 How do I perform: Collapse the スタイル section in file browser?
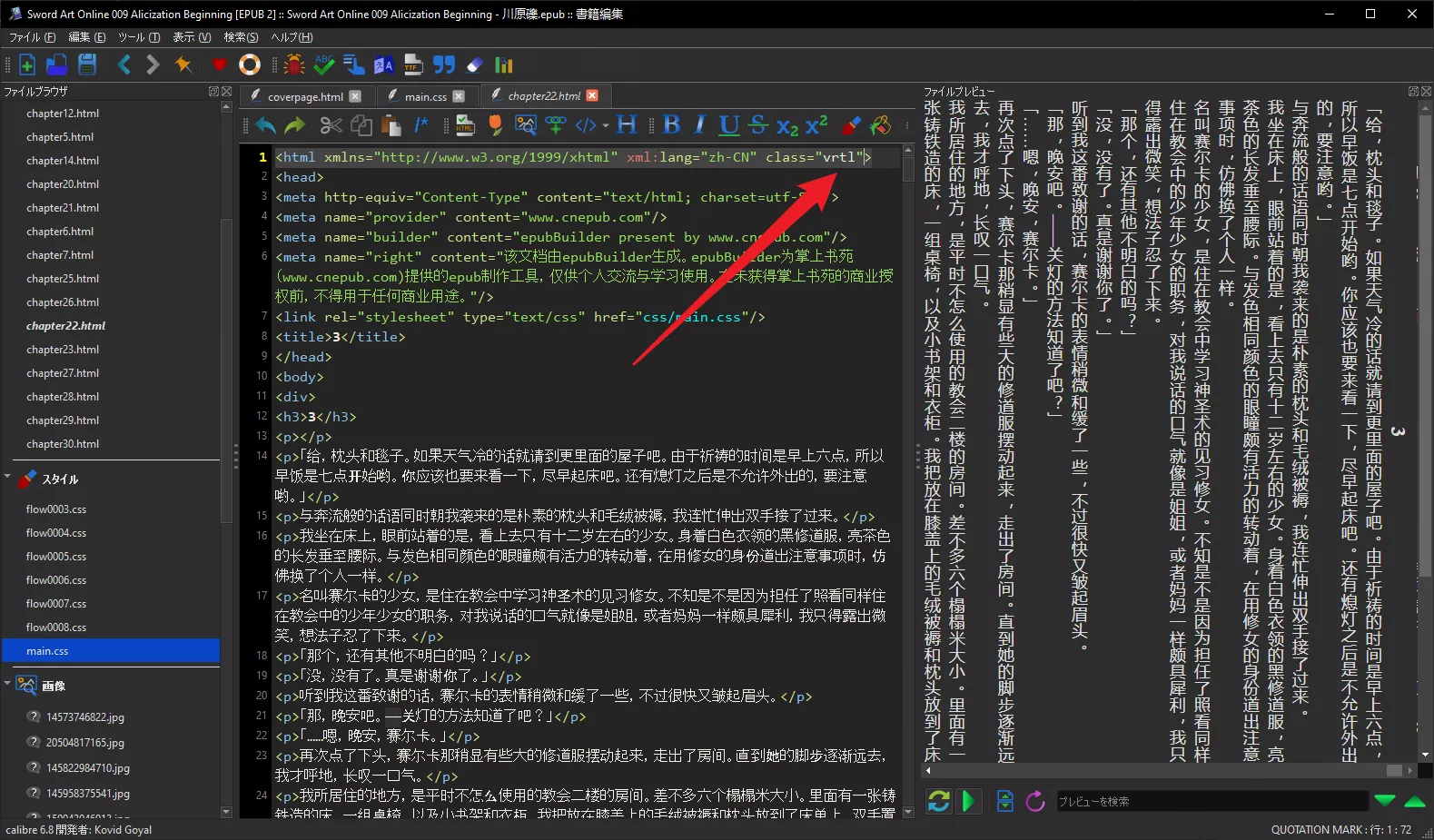(x=8, y=477)
